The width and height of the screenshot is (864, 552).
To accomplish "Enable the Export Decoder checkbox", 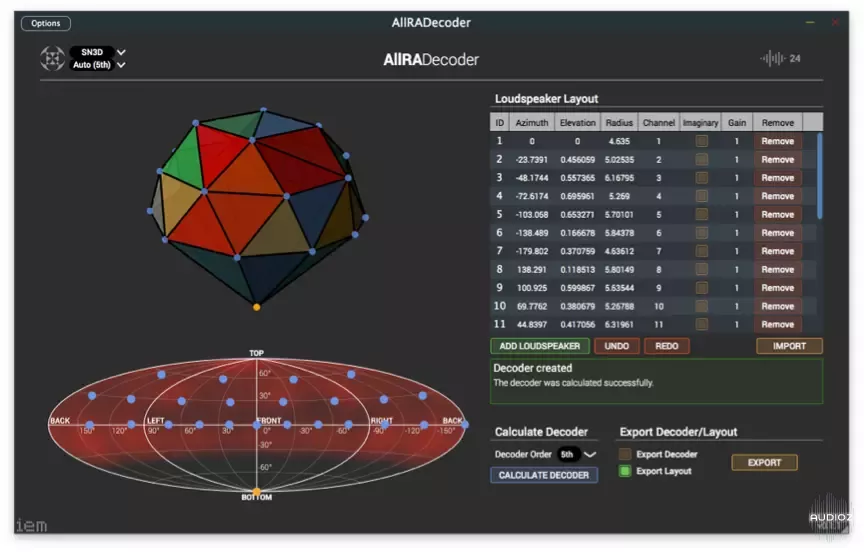I will pyautogui.click(x=625, y=454).
